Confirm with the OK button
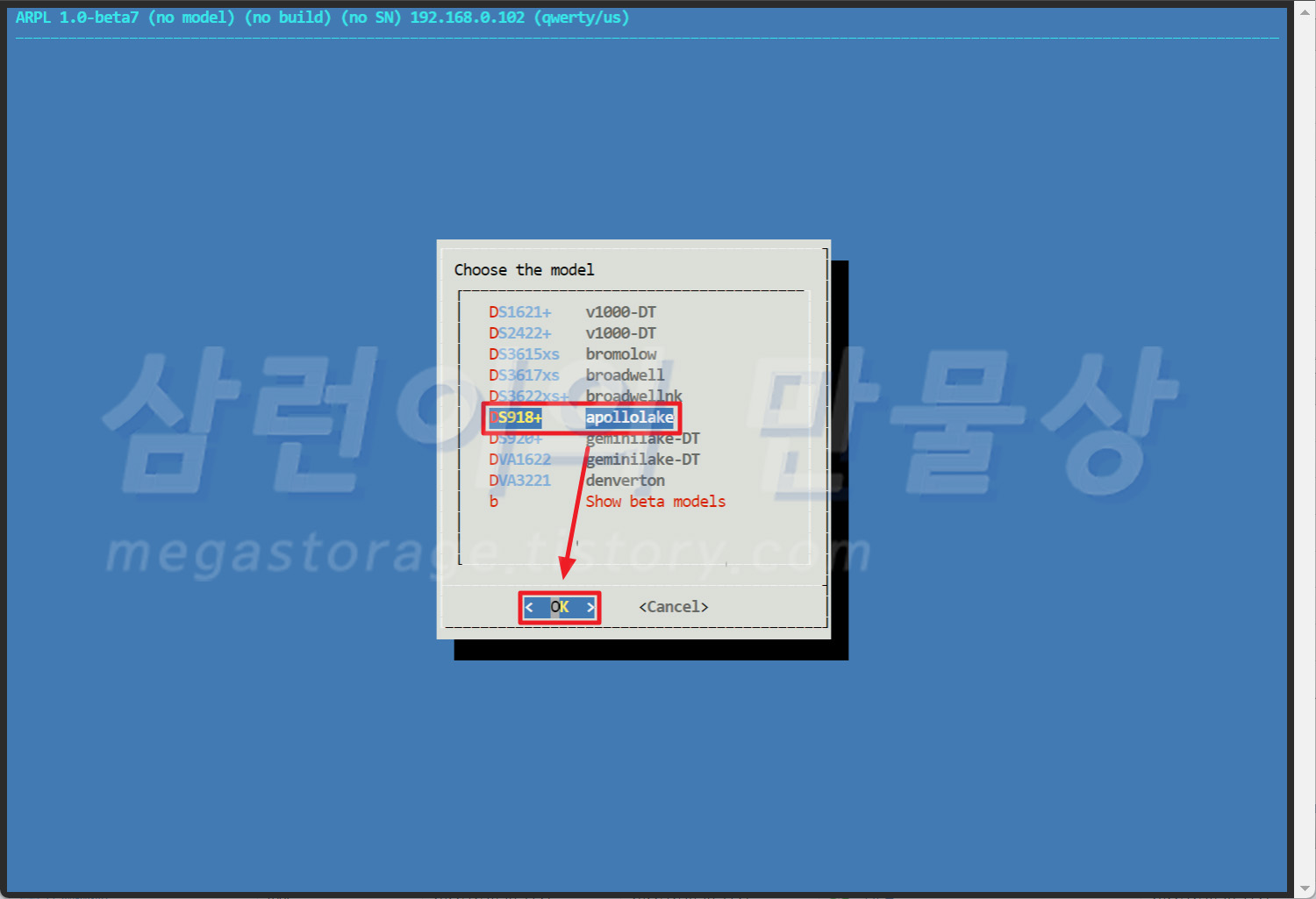The image size is (1316, 899). [x=560, y=607]
